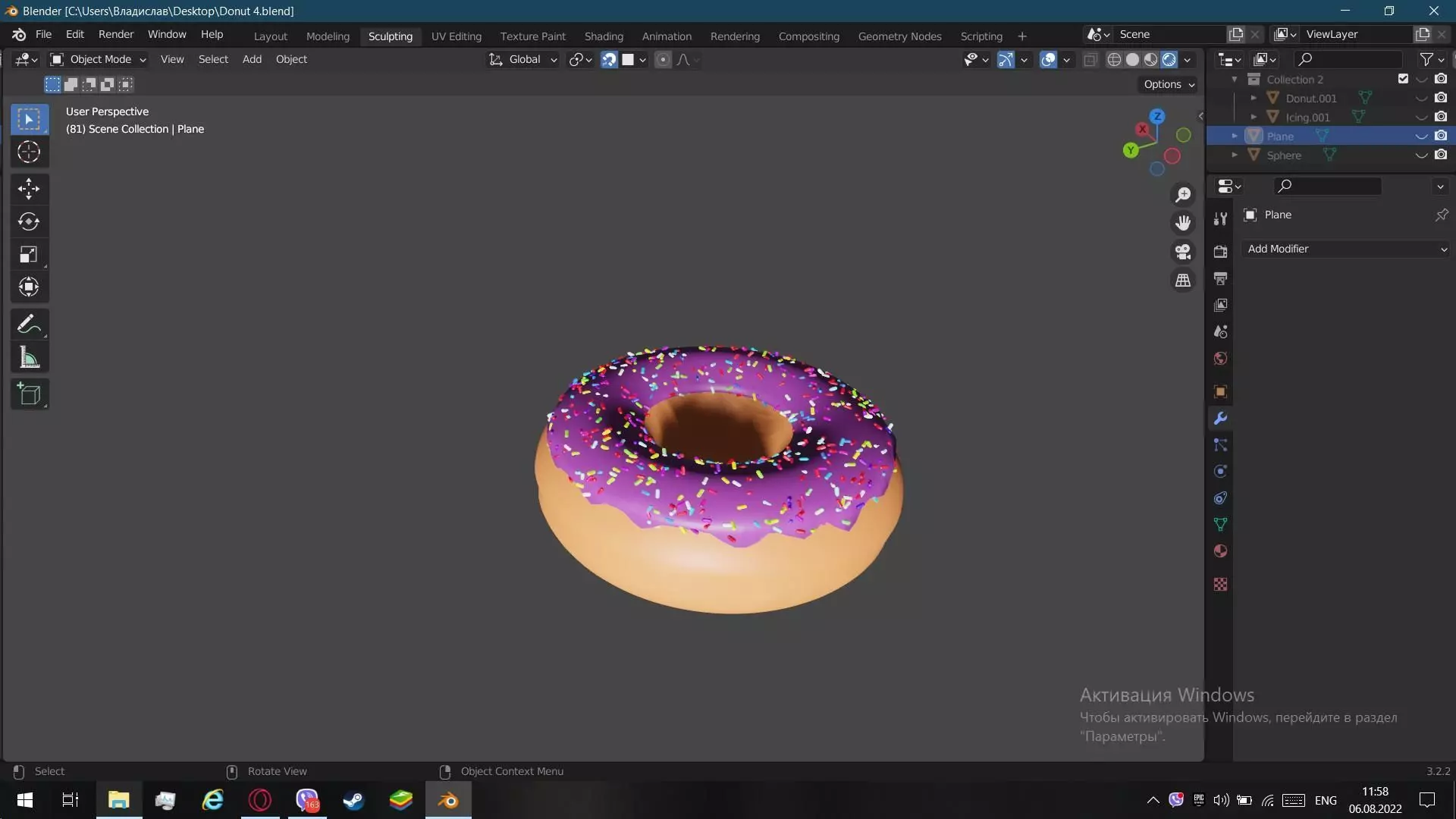Select the Select Box tool
The width and height of the screenshot is (1456, 819).
coord(30,119)
